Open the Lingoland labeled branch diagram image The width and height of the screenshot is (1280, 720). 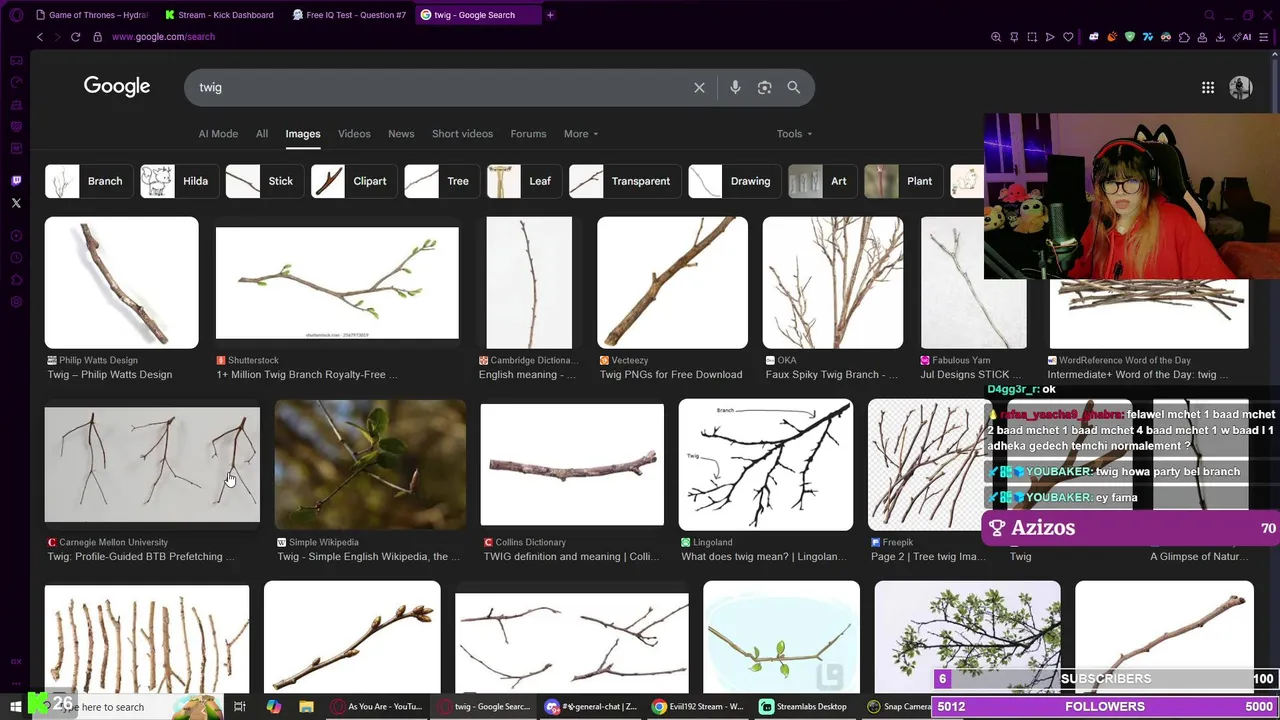[x=766, y=465]
